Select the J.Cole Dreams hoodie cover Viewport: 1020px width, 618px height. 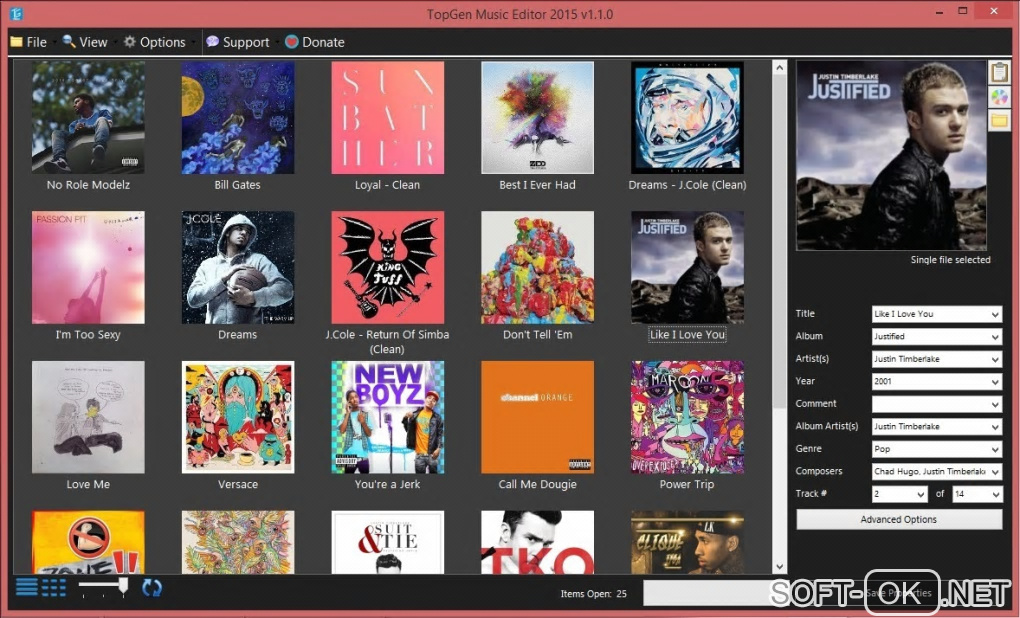[x=238, y=267]
